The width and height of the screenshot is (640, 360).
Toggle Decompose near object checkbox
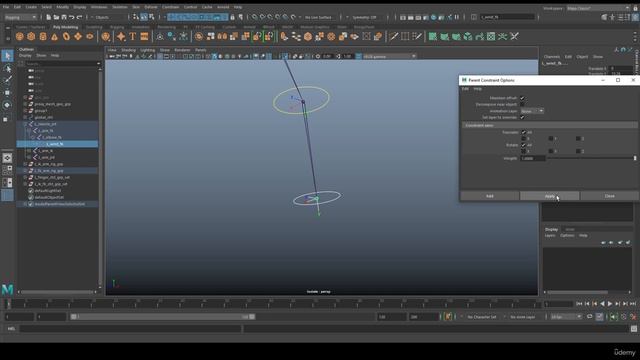pyautogui.click(x=522, y=104)
